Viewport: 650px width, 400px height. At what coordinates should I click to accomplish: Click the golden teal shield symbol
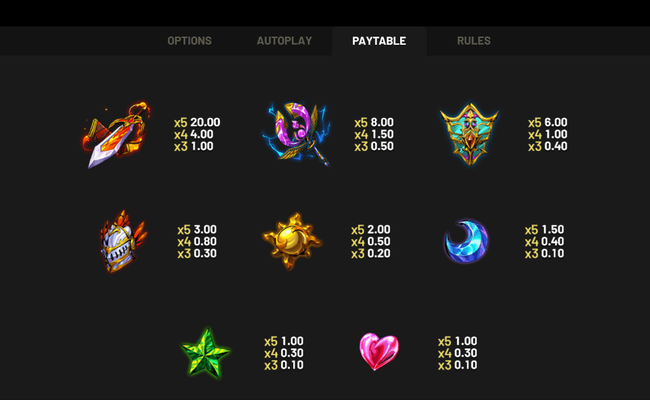click(469, 133)
